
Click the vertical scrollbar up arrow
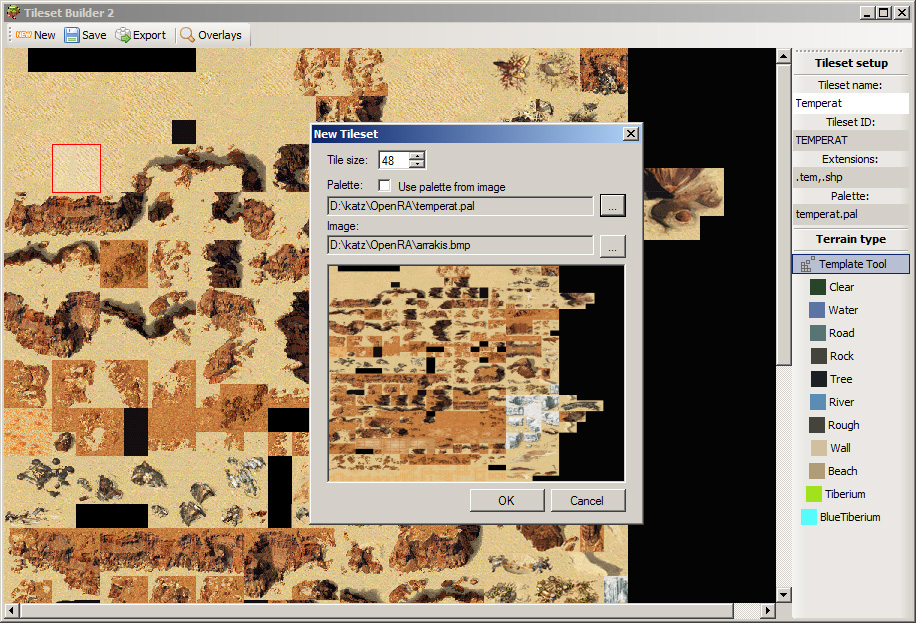tap(783, 56)
